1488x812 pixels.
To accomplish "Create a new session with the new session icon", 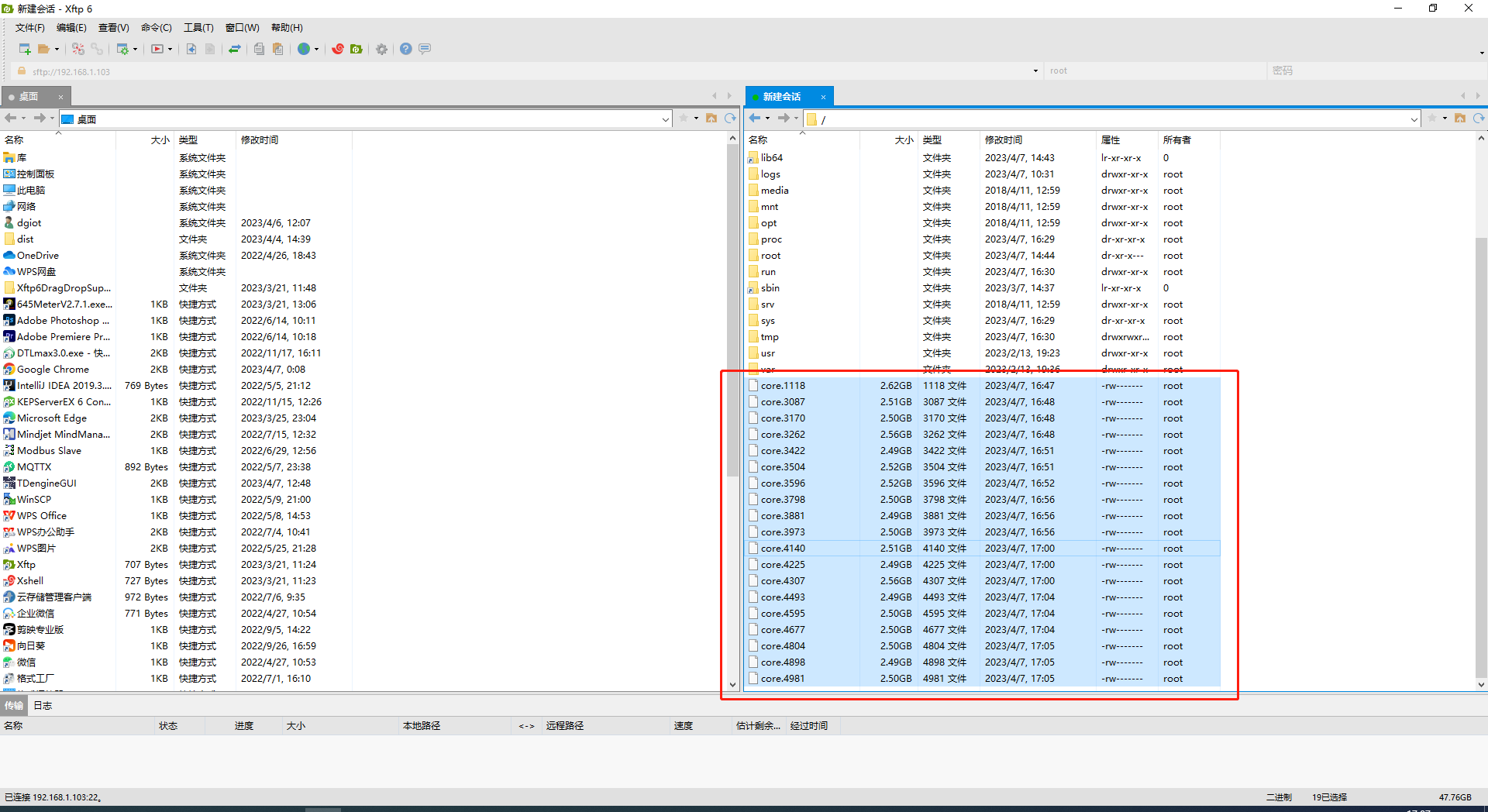I will (23, 49).
